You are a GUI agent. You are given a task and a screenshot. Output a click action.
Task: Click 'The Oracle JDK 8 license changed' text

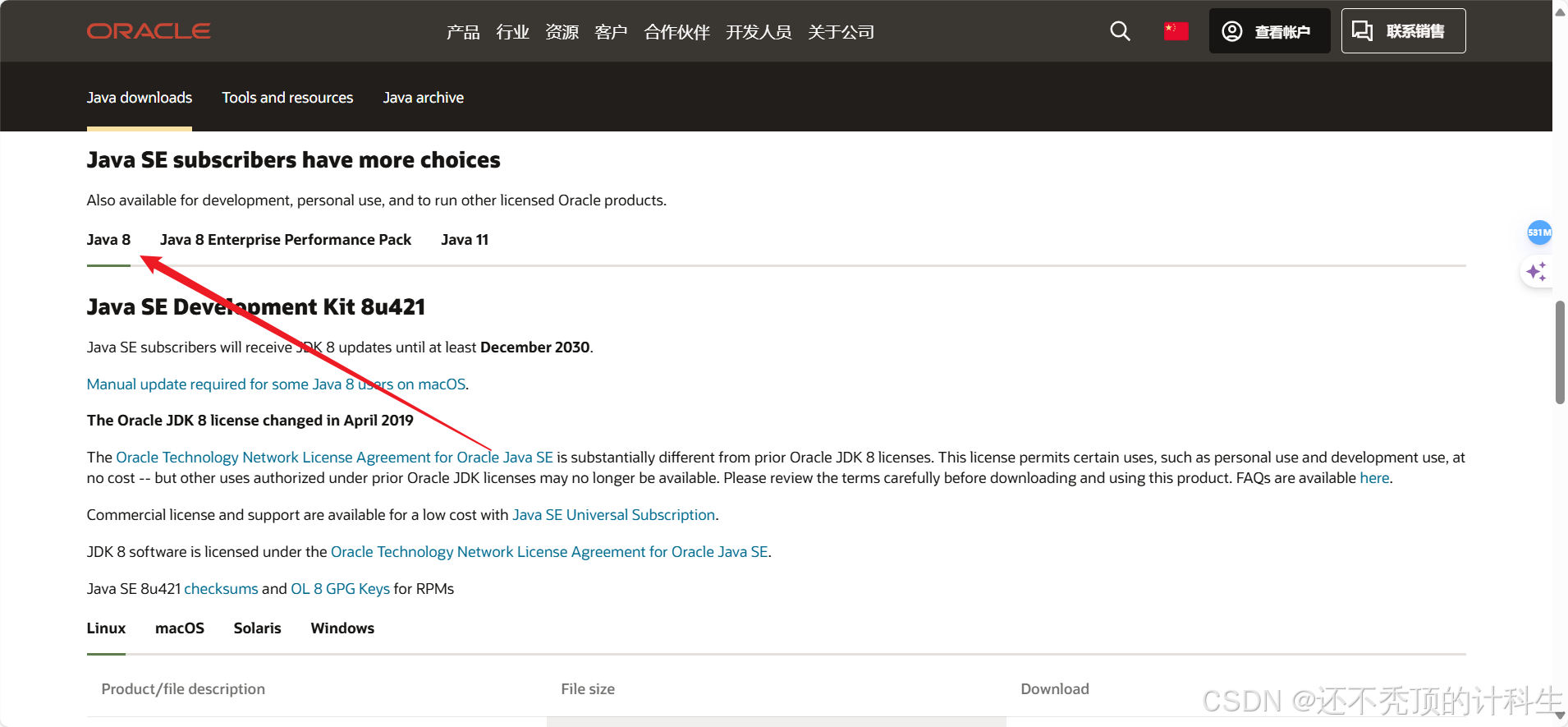click(250, 421)
